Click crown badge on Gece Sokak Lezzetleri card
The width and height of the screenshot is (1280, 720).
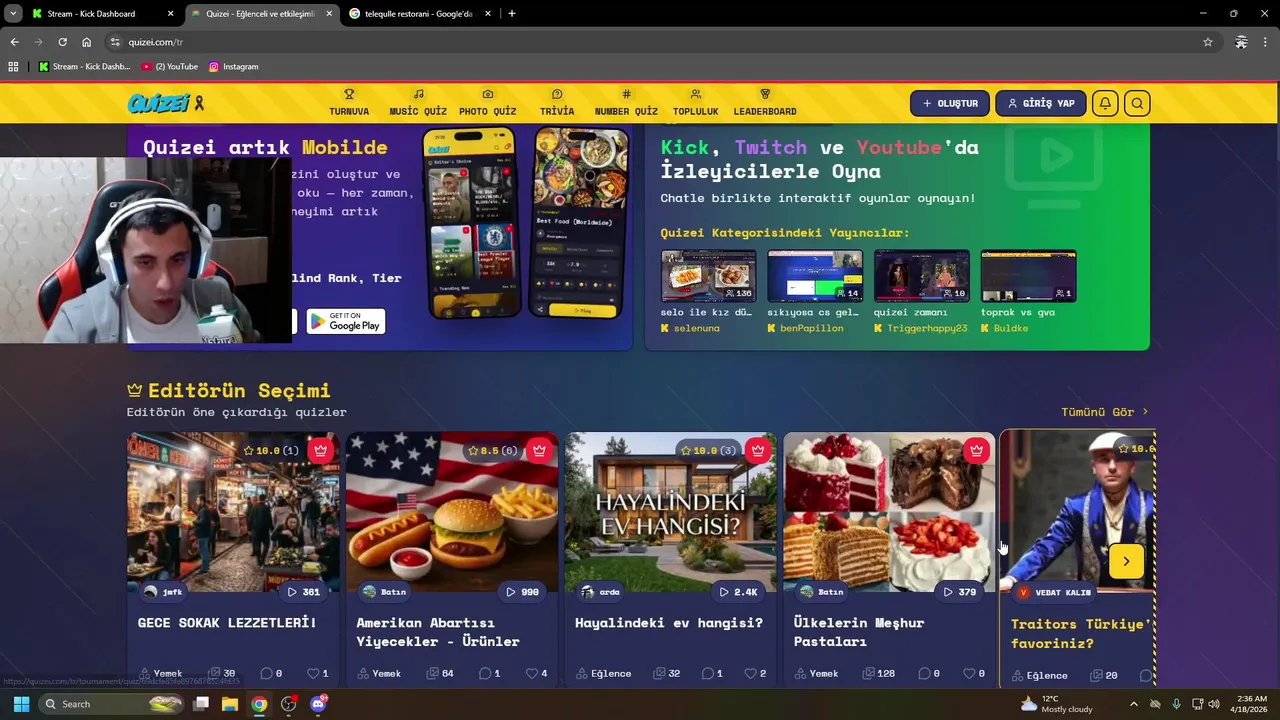click(320, 450)
